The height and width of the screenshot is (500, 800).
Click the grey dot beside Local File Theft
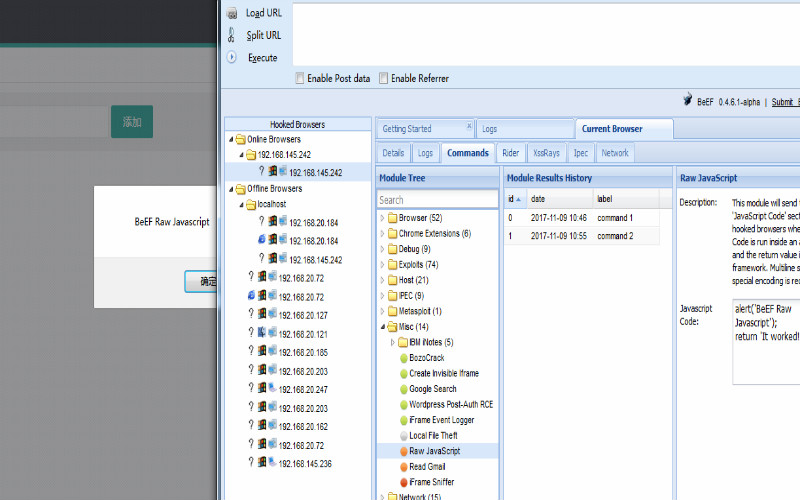[404, 436]
